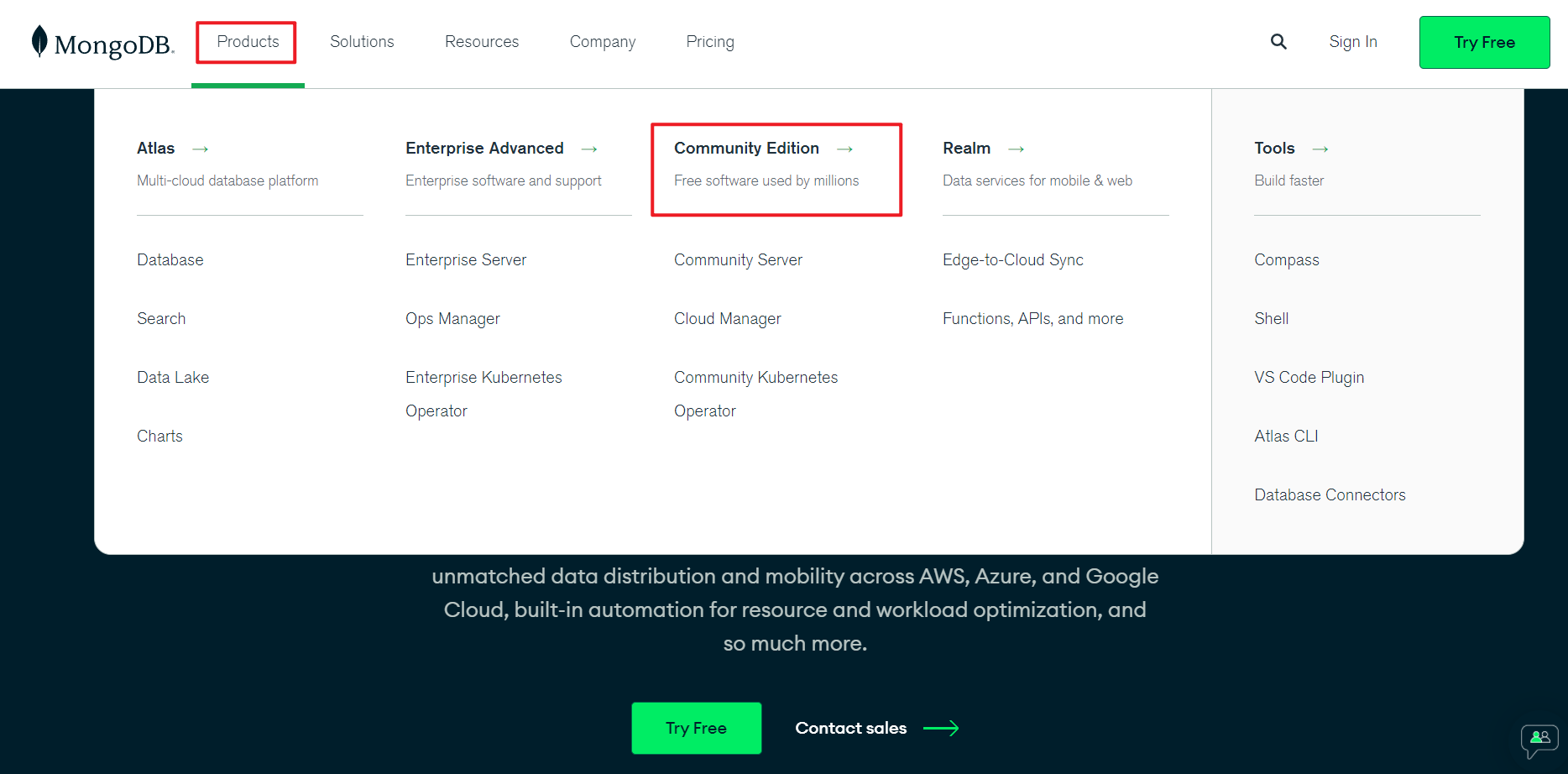The height and width of the screenshot is (774, 1568).
Task: Open the Resources menu
Action: (482, 42)
